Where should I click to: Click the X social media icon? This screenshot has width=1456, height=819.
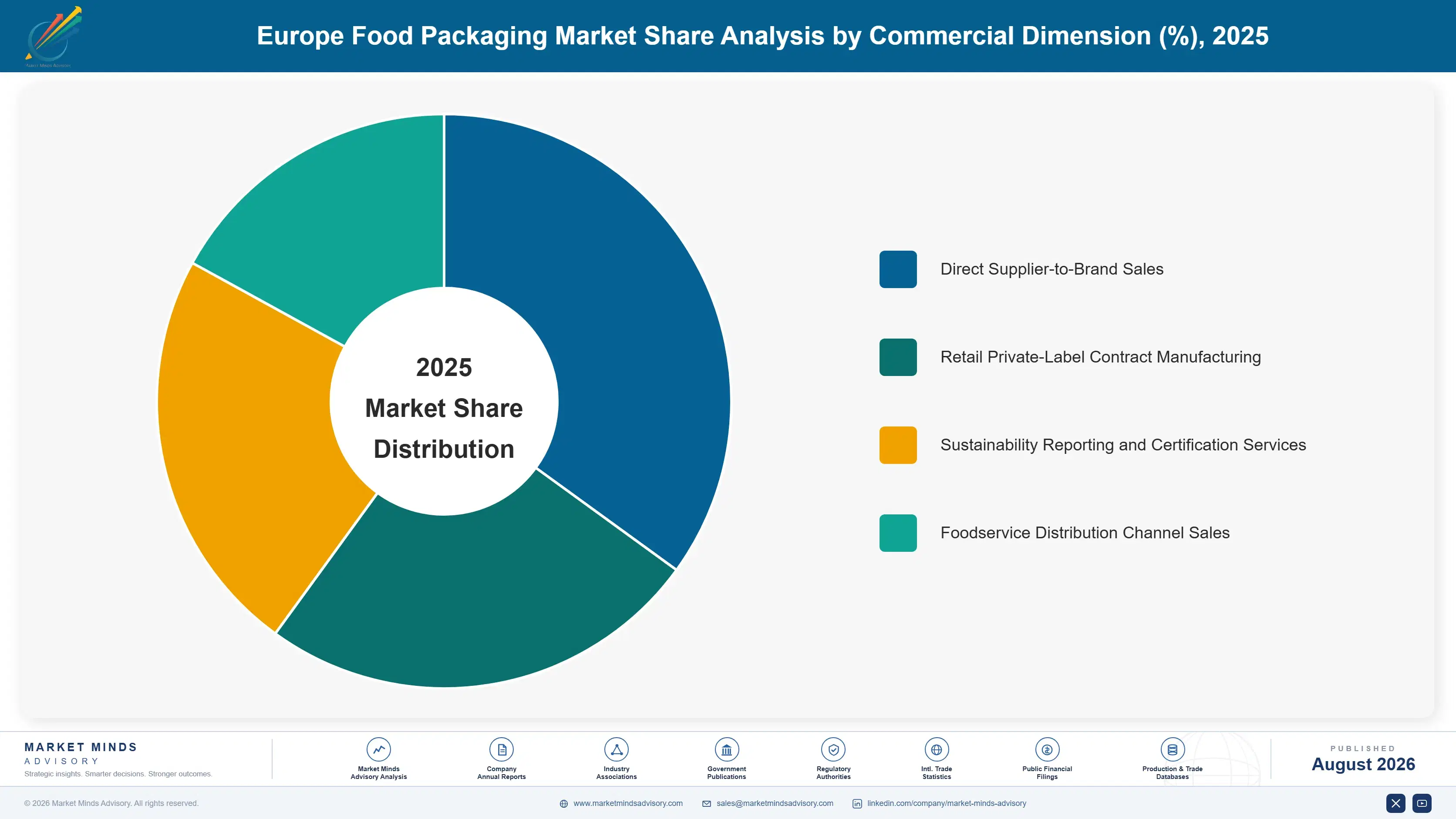pyautogui.click(x=1395, y=803)
